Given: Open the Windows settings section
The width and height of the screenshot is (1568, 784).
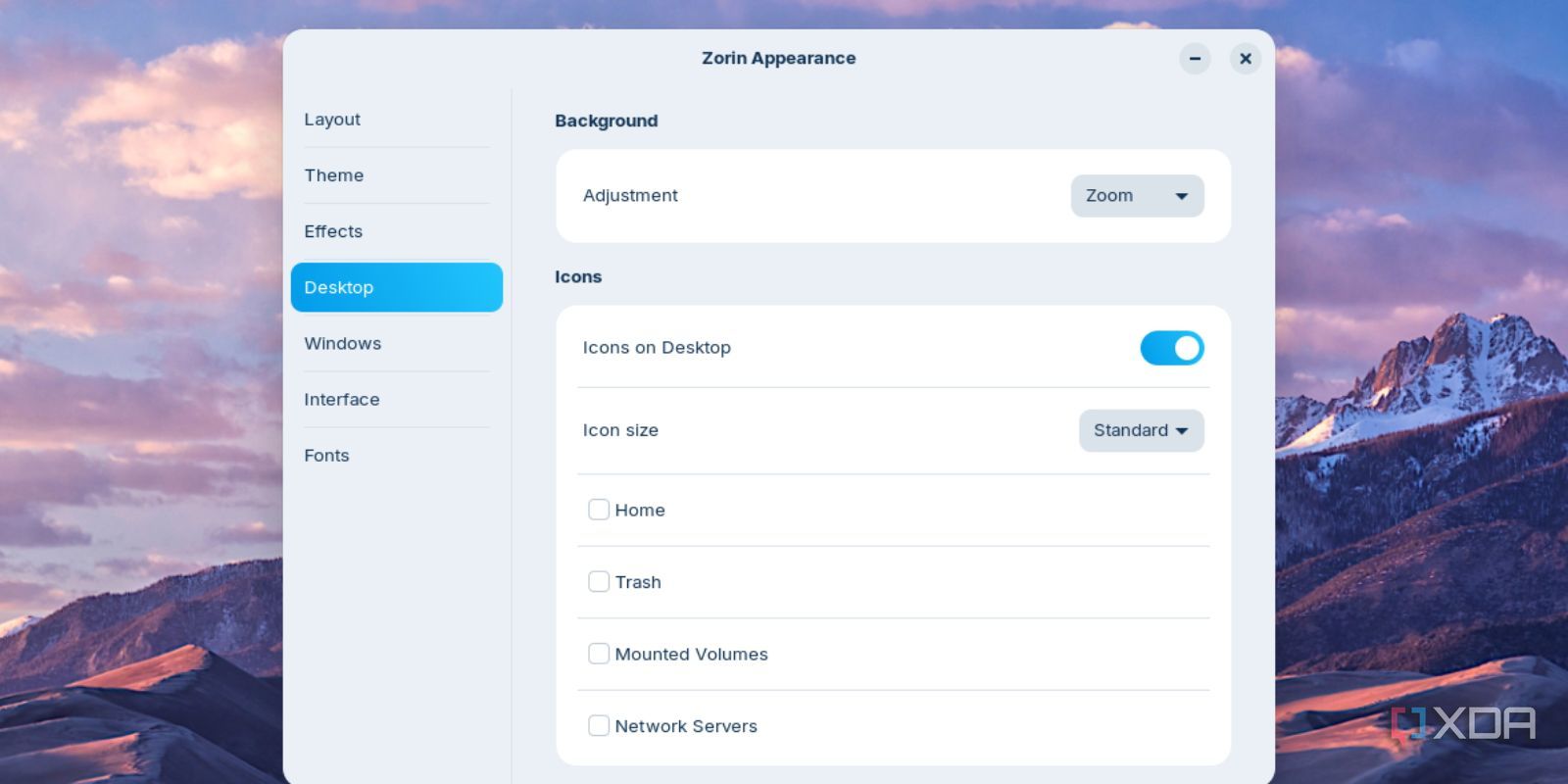Looking at the screenshot, I should coord(396,343).
